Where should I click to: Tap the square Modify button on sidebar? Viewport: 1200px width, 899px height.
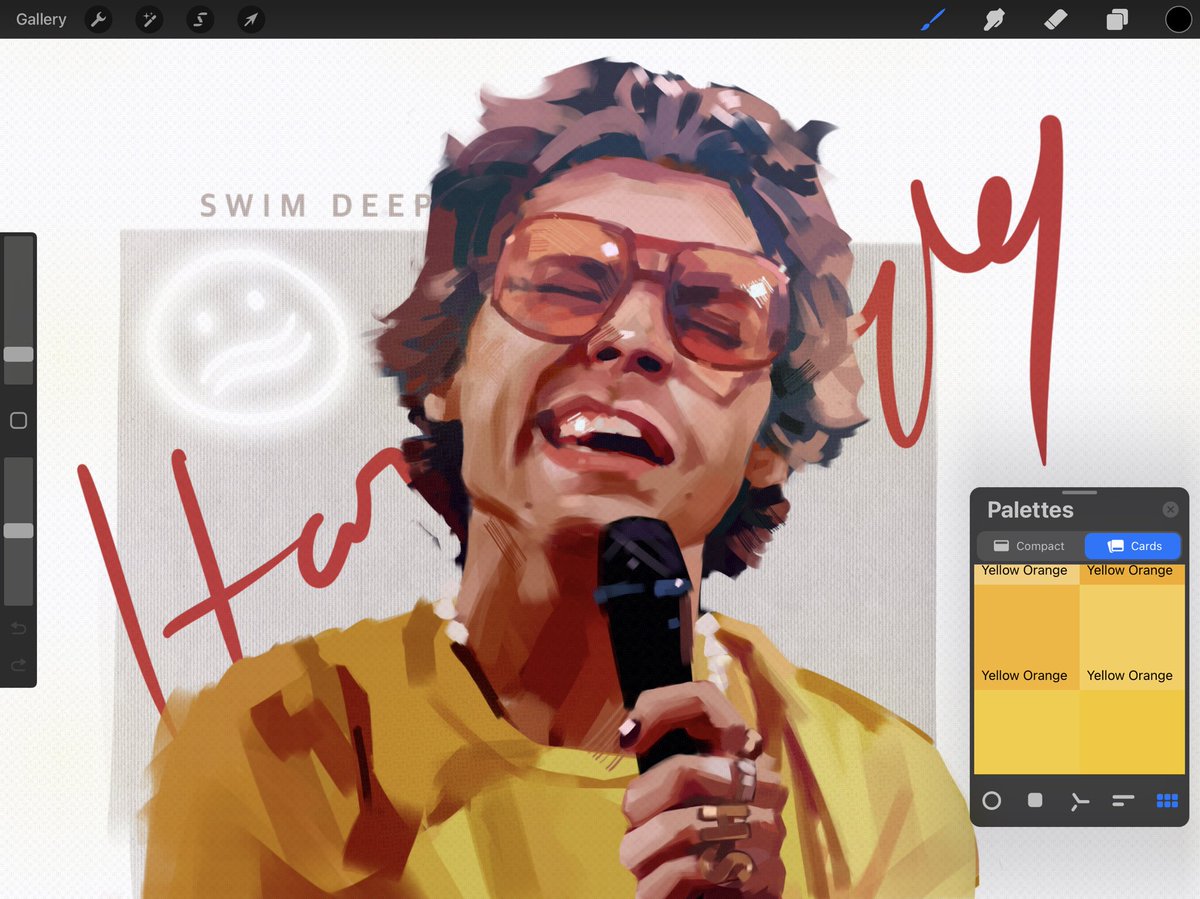point(18,421)
